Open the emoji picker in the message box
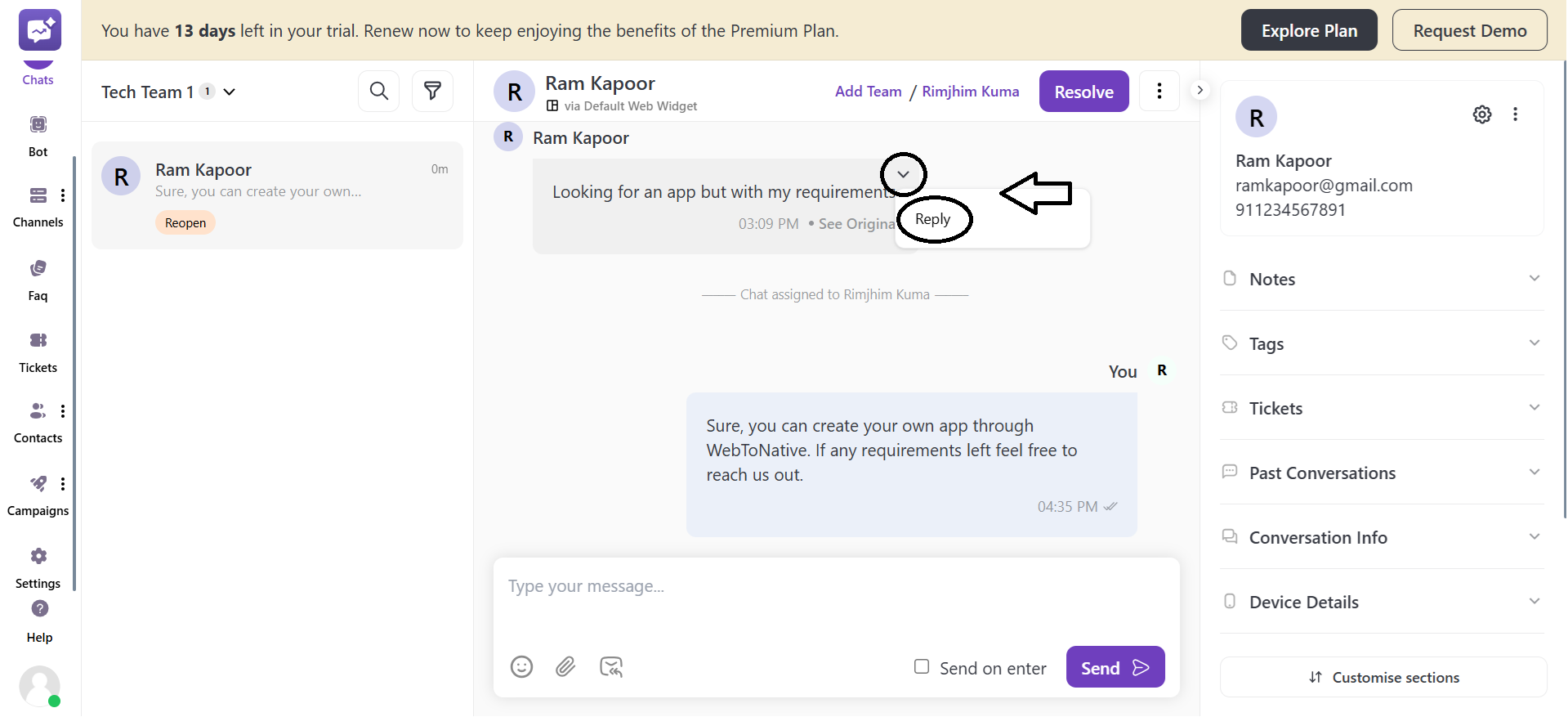Image resolution: width=1568 pixels, height=717 pixels. click(x=521, y=667)
